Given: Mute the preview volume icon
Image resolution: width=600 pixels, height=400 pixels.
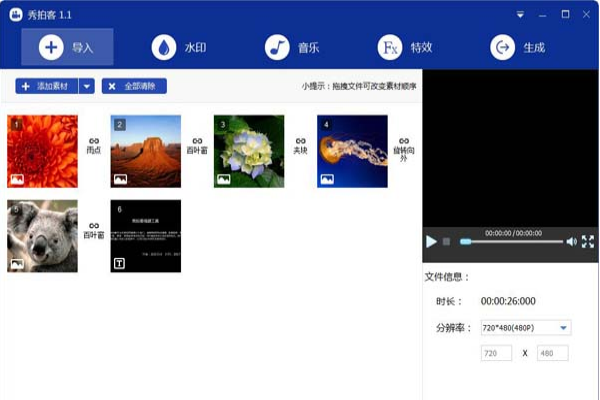Looking at the screenshot, I should pos(572,242).
